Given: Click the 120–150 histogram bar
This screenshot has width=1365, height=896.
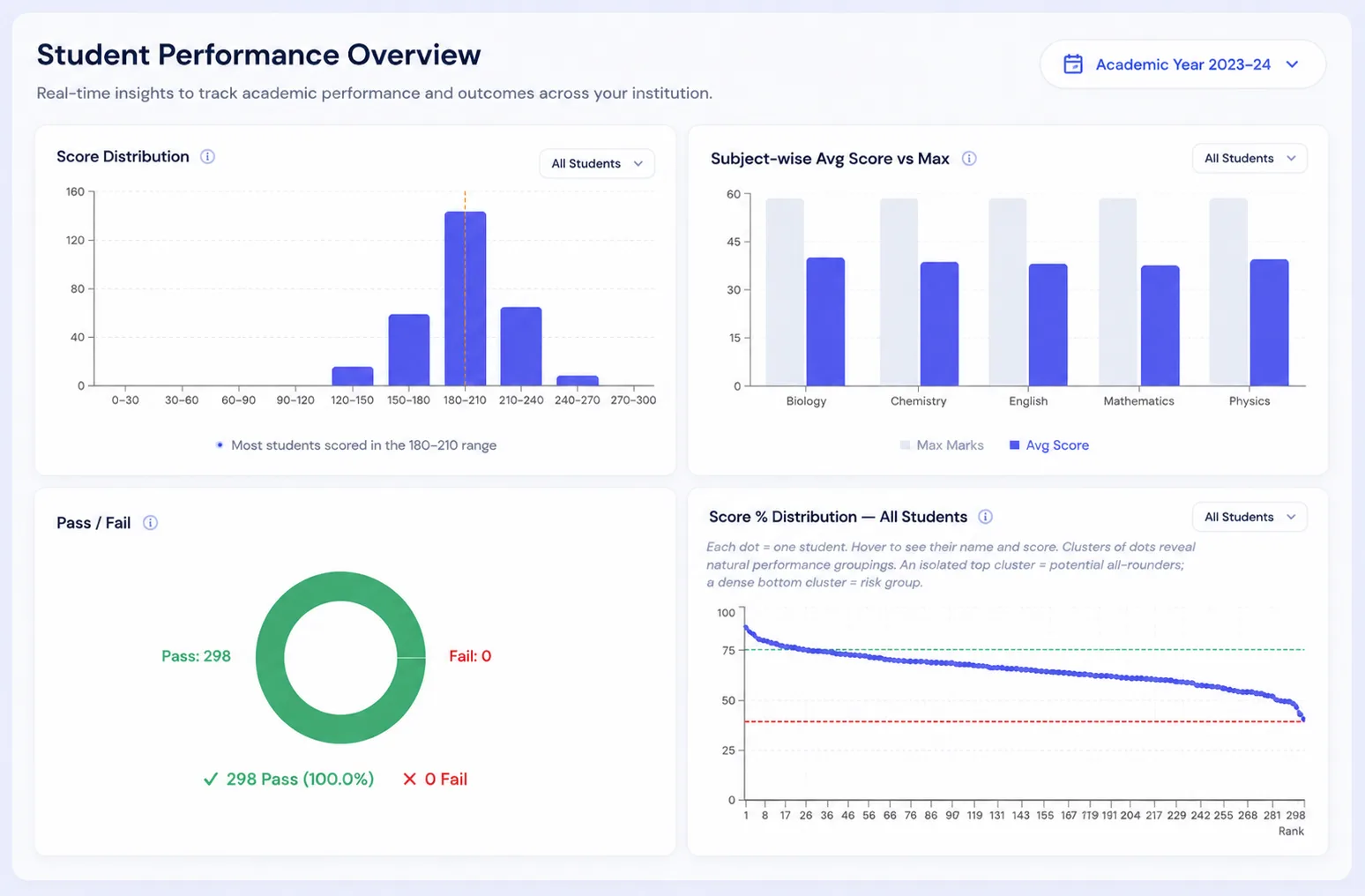Looking at the screenshot, I should [353, 377].
